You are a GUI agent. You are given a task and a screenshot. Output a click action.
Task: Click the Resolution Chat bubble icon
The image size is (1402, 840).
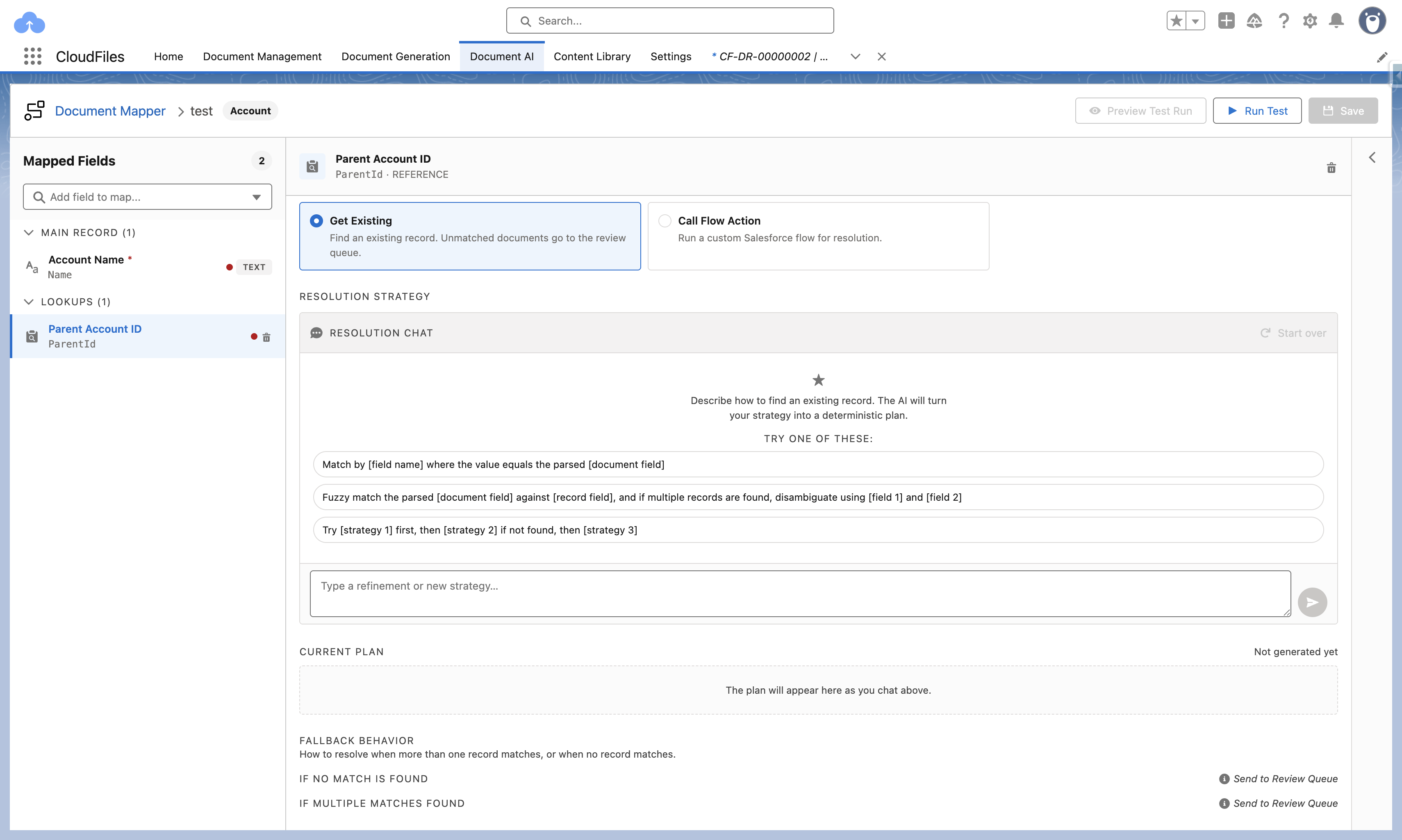coord(316,334)
